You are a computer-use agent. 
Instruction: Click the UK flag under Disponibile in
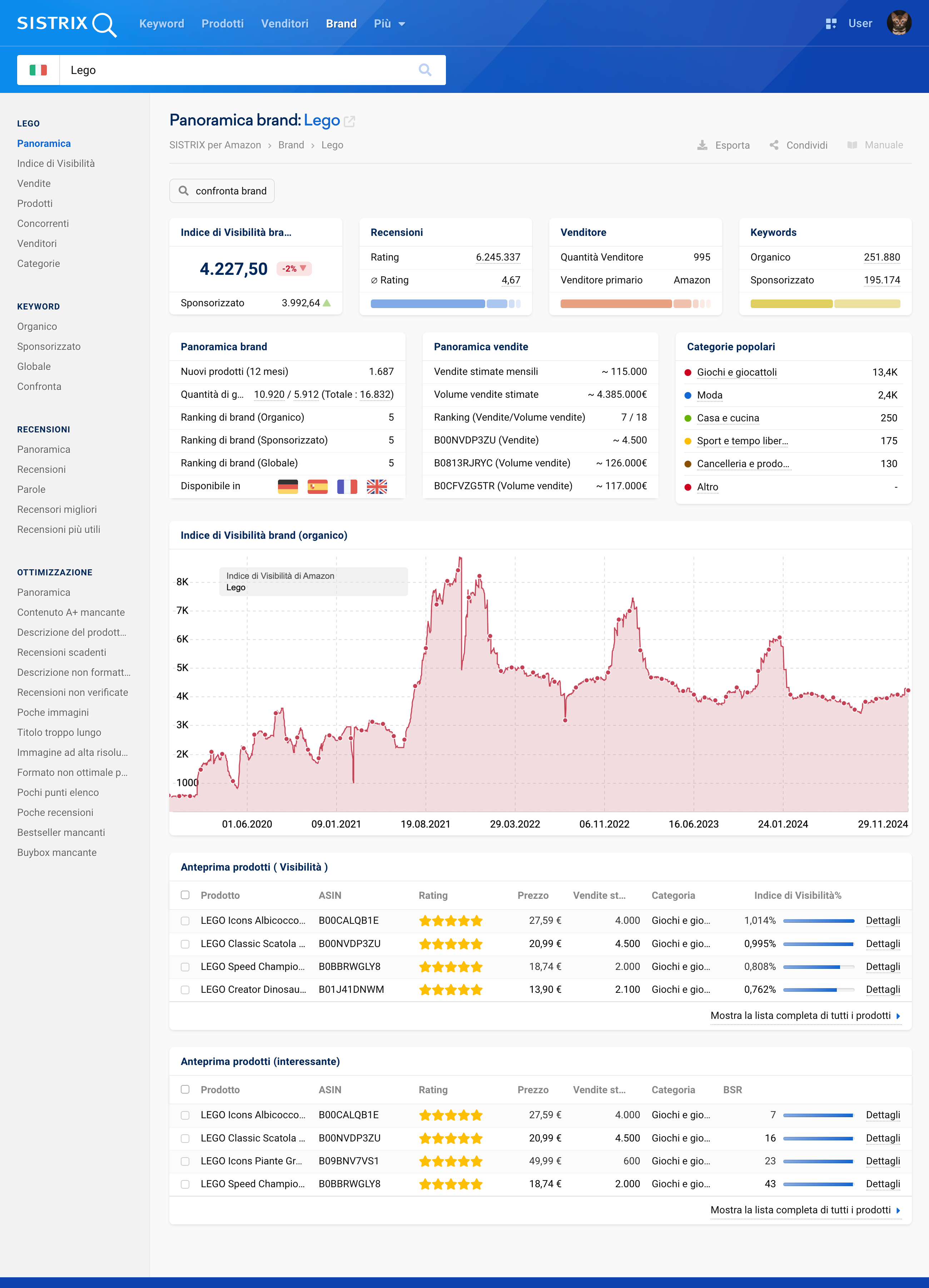377,486
